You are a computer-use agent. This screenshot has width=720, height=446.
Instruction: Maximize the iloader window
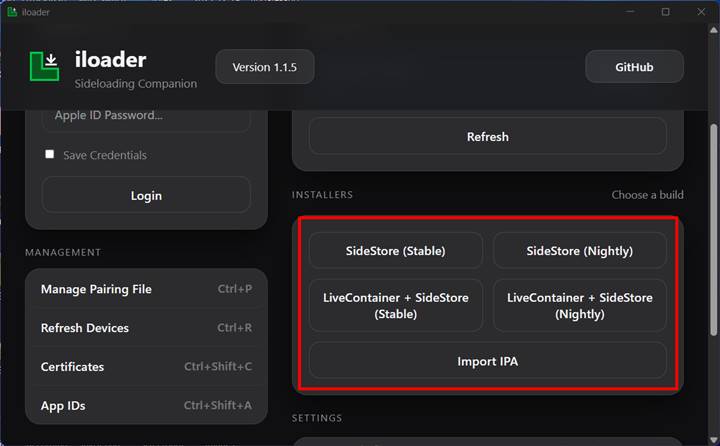[665, 12]
